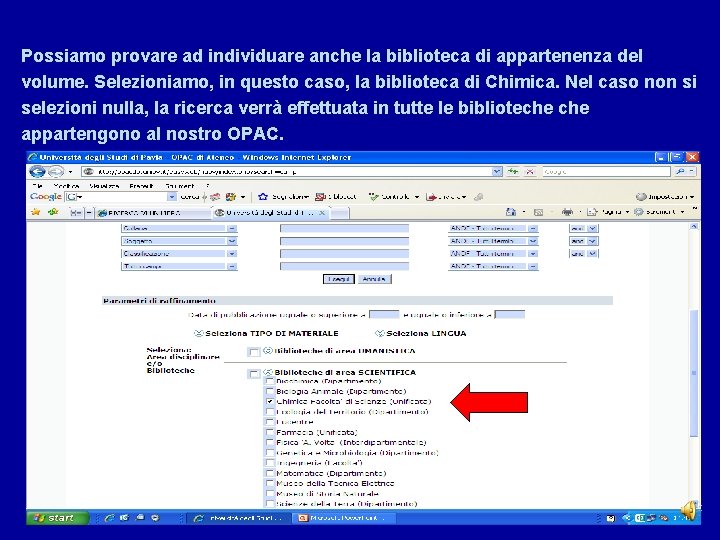Viewport: 720px width, 540px height.
Task: Tick the Ecologia del Territorio checkbox
Action: (x=270, y=412)
